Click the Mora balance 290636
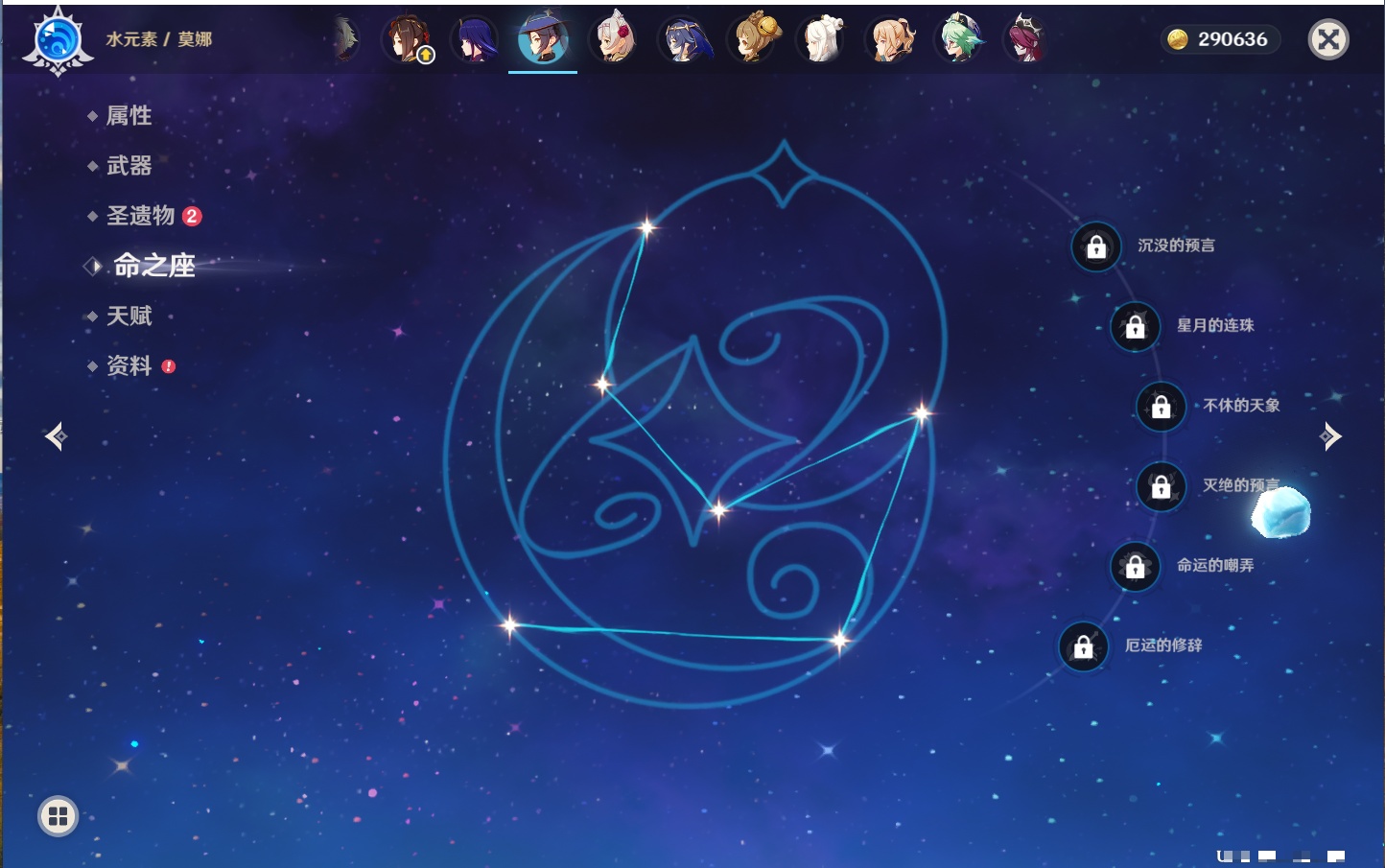Viewport: 1385px width, 868px height. pos(1232,39)
